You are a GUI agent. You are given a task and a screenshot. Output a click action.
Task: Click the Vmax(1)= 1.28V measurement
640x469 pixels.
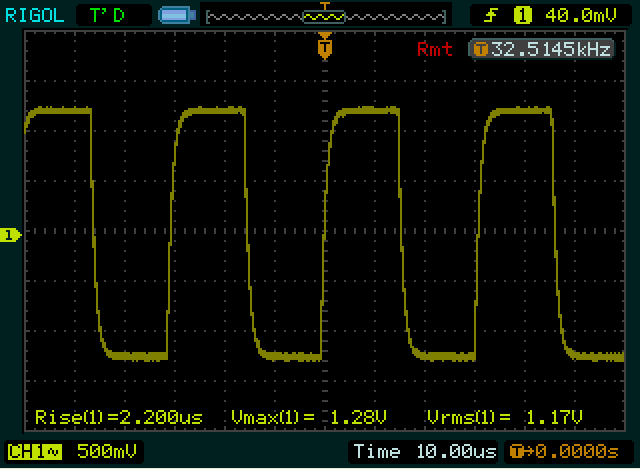coord(309,417)
